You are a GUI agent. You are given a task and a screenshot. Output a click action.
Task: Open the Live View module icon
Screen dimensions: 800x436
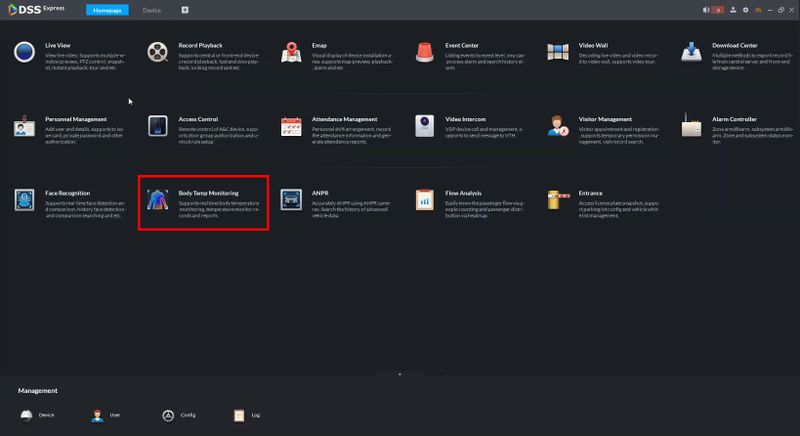(24, 52)
